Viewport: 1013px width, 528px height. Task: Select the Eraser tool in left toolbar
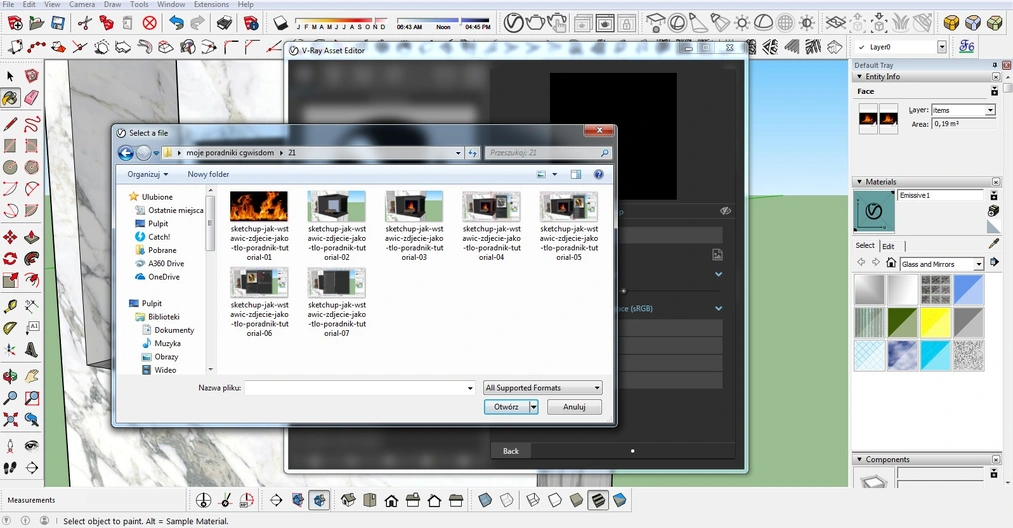31,98
